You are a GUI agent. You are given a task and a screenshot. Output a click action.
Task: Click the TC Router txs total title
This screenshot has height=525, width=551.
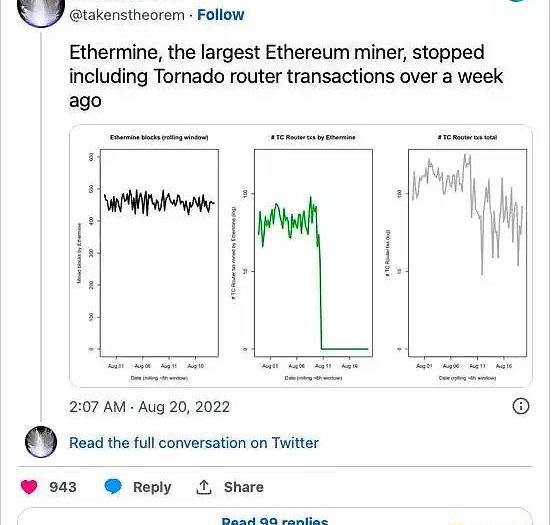point(467,137)
